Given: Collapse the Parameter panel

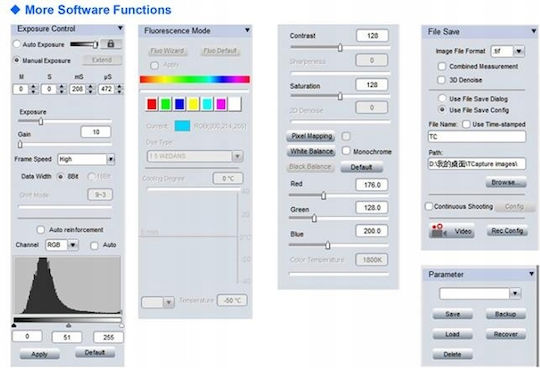Looking at the screenshot, I should click(532, 274).
